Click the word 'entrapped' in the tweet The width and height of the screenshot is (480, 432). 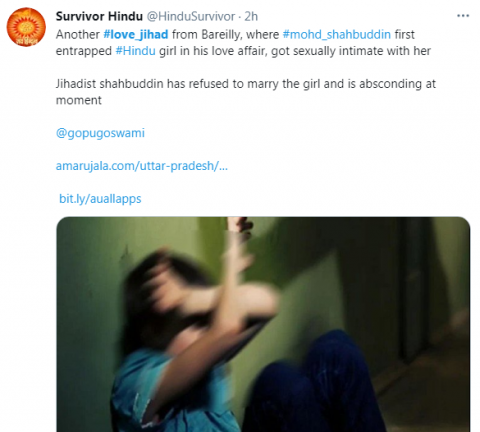click(x=84, y=51)
